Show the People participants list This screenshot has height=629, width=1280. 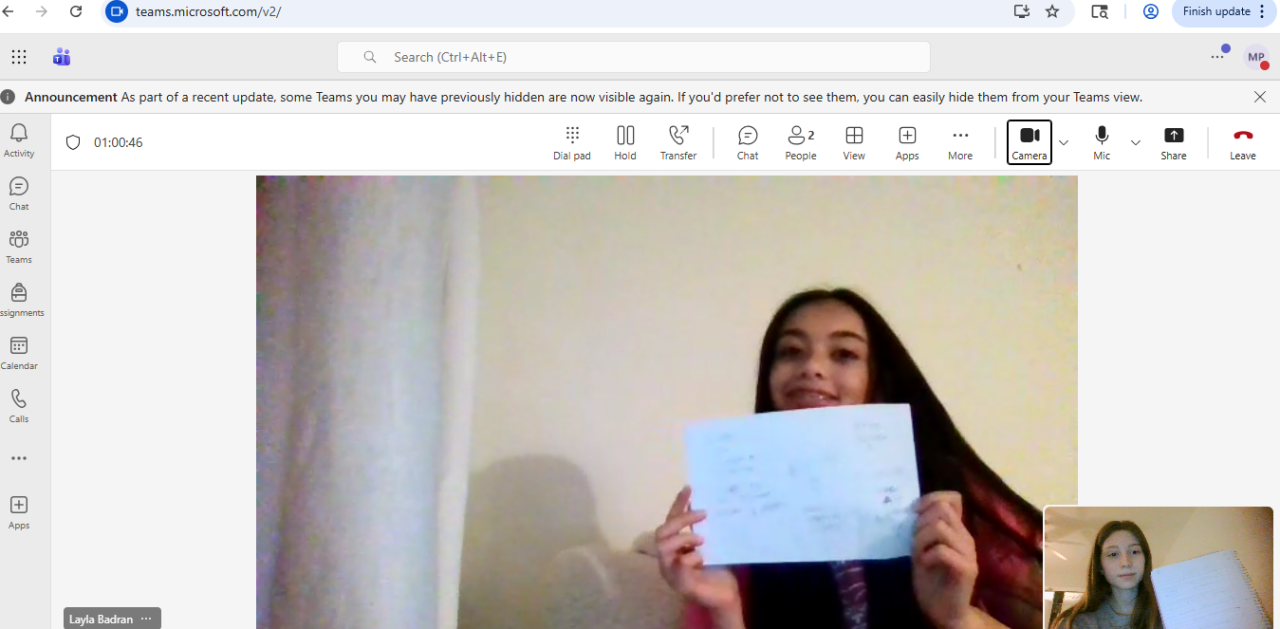[800, 143]
